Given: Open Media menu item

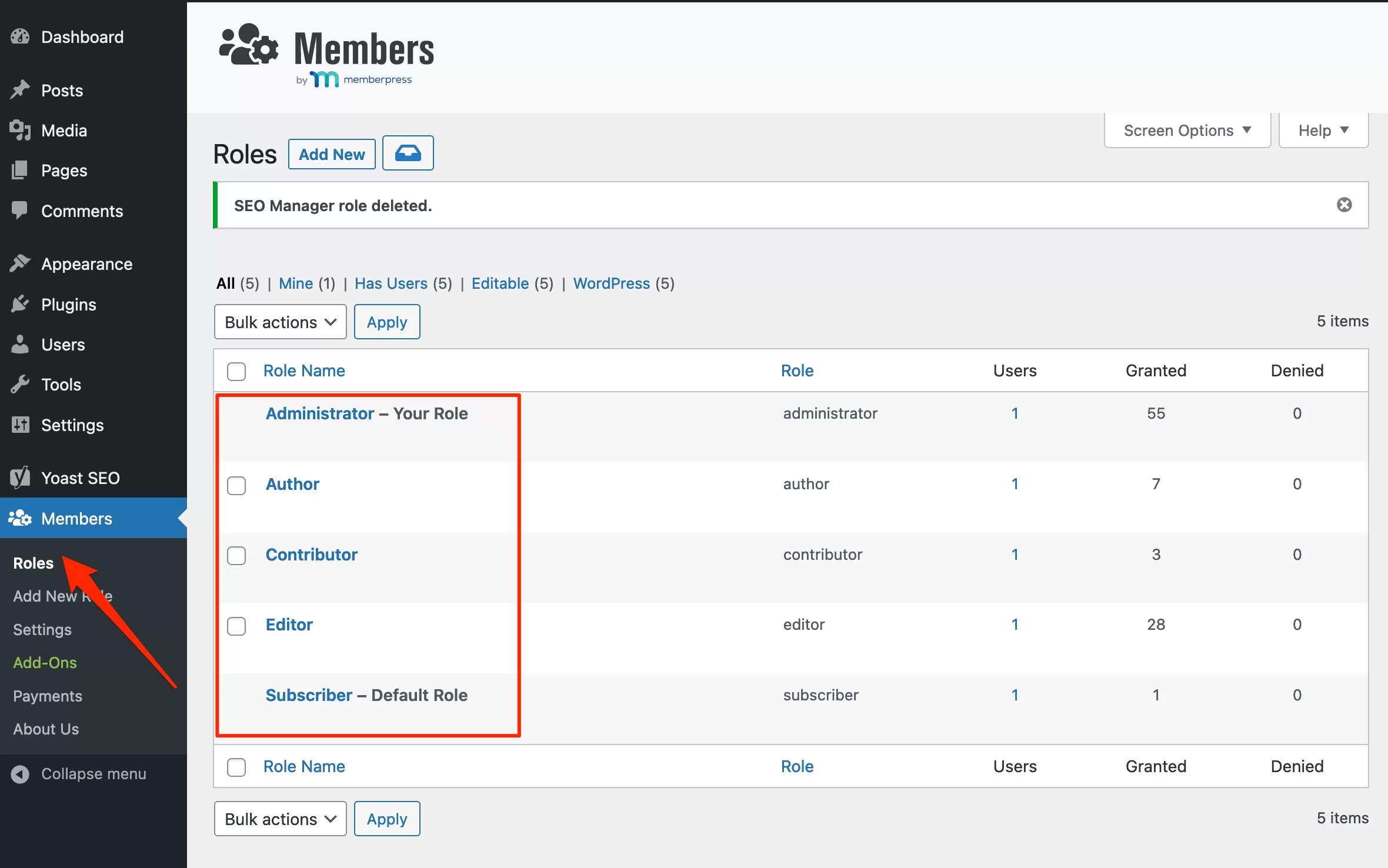Looking at the screenshot, I should (x=94, y=131).
